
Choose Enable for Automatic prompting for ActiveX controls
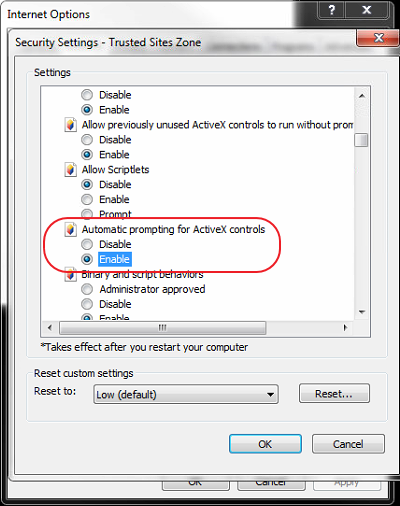coord(87,259)
